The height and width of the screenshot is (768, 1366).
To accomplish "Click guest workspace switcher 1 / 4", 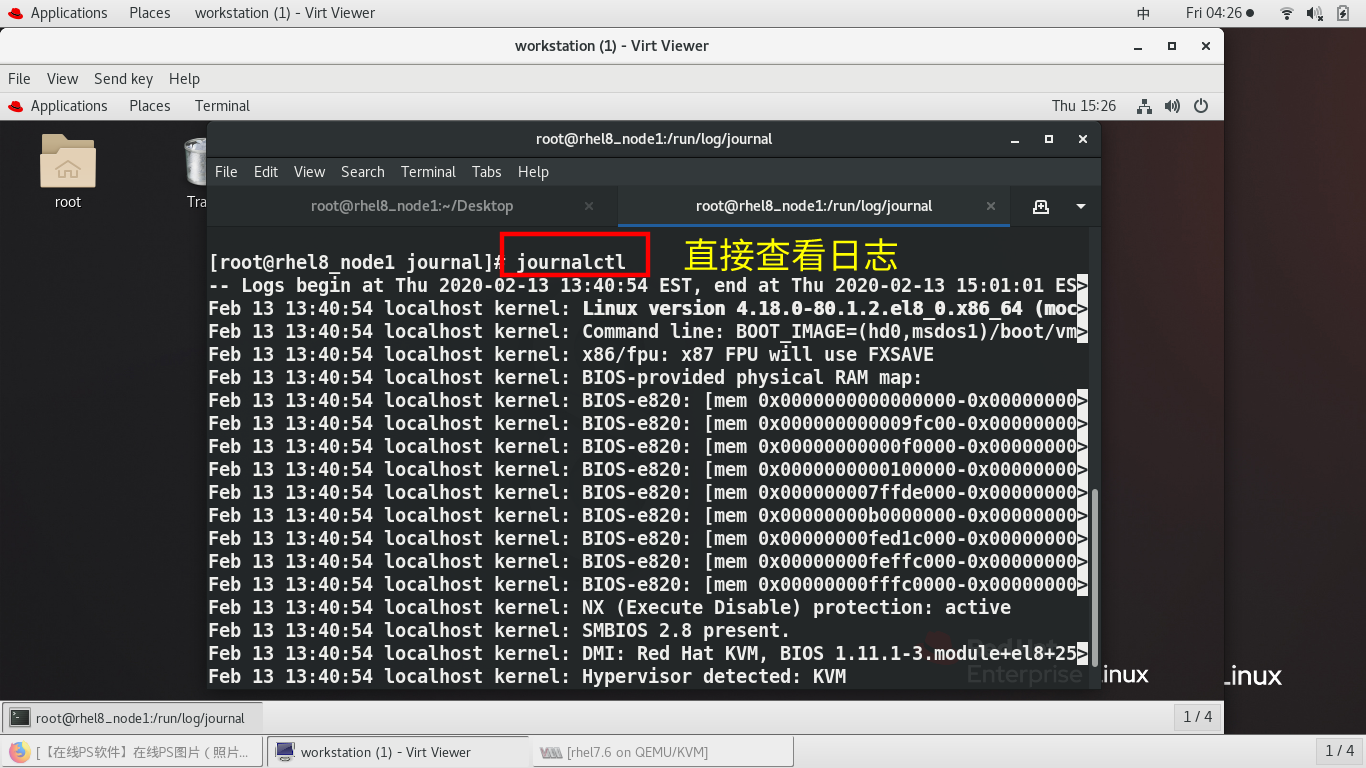I will 1197,717.
